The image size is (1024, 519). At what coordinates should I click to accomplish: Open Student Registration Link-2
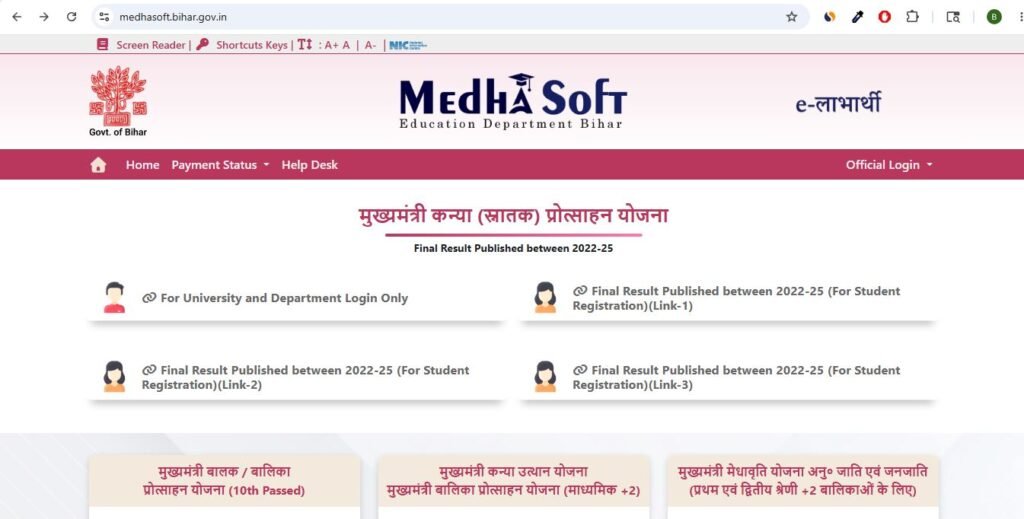[x=305, y=377]
